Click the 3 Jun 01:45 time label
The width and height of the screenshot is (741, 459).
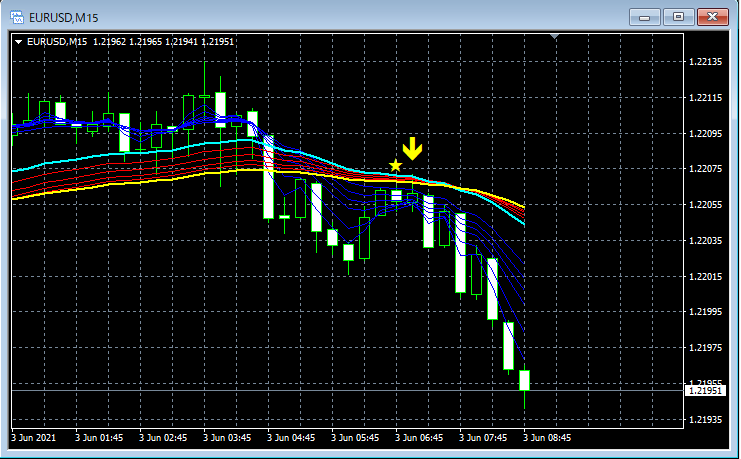(x=99, y=438)
